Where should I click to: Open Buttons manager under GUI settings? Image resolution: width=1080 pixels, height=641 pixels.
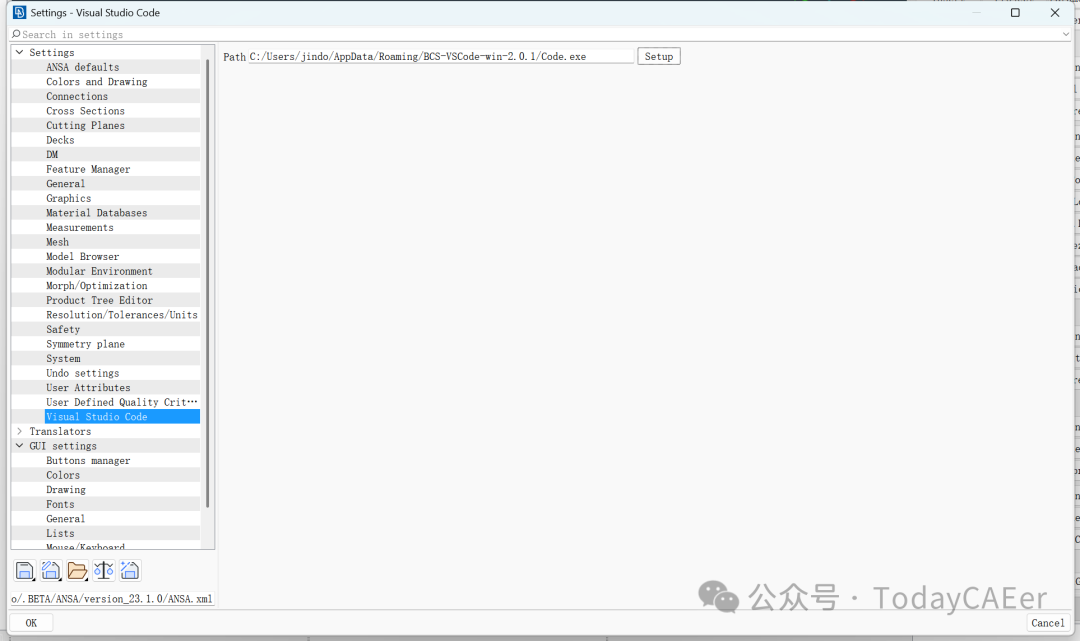[x=88, y=461]
